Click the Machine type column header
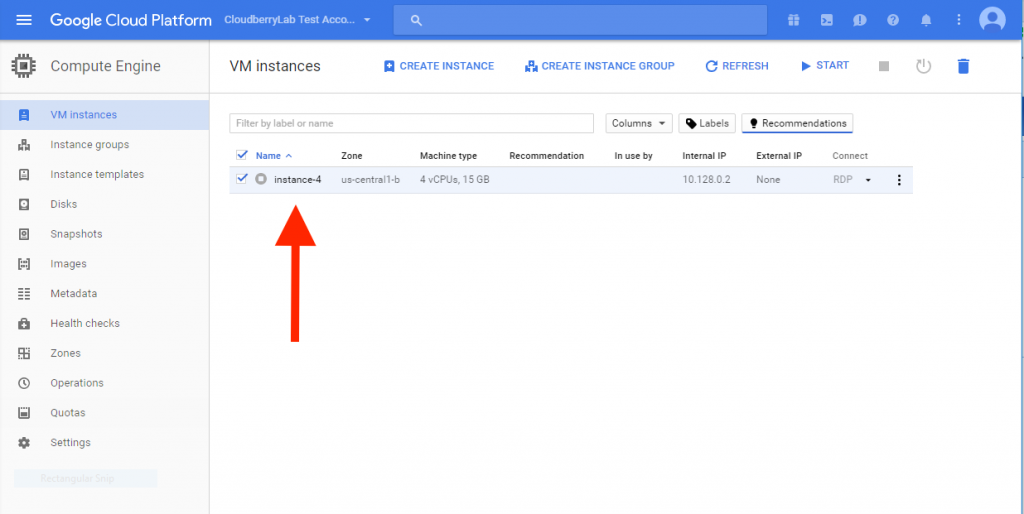This screenshot has width=1024, height=514. point(448,156)
